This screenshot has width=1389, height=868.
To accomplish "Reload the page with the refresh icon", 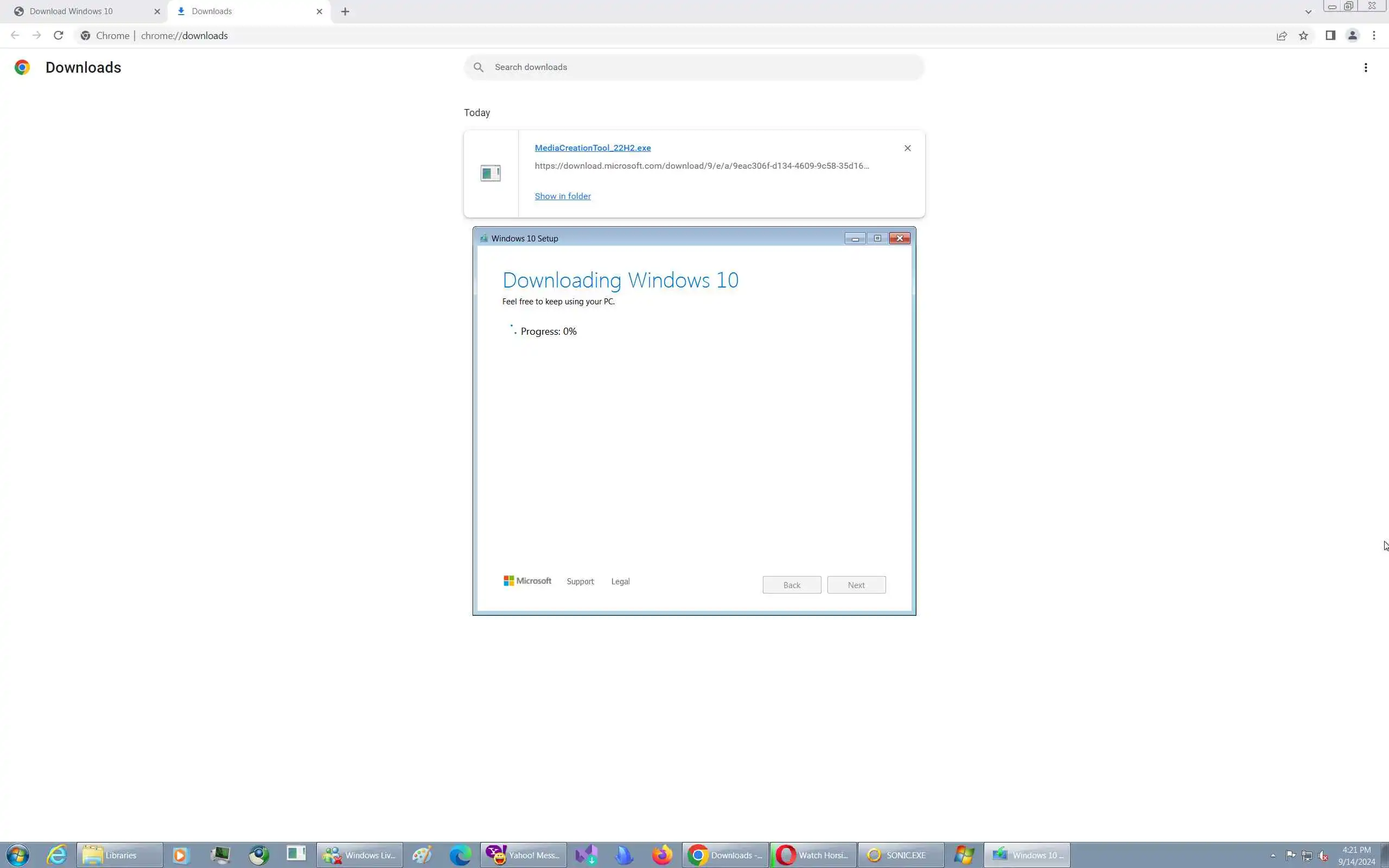I will [58, 36].
